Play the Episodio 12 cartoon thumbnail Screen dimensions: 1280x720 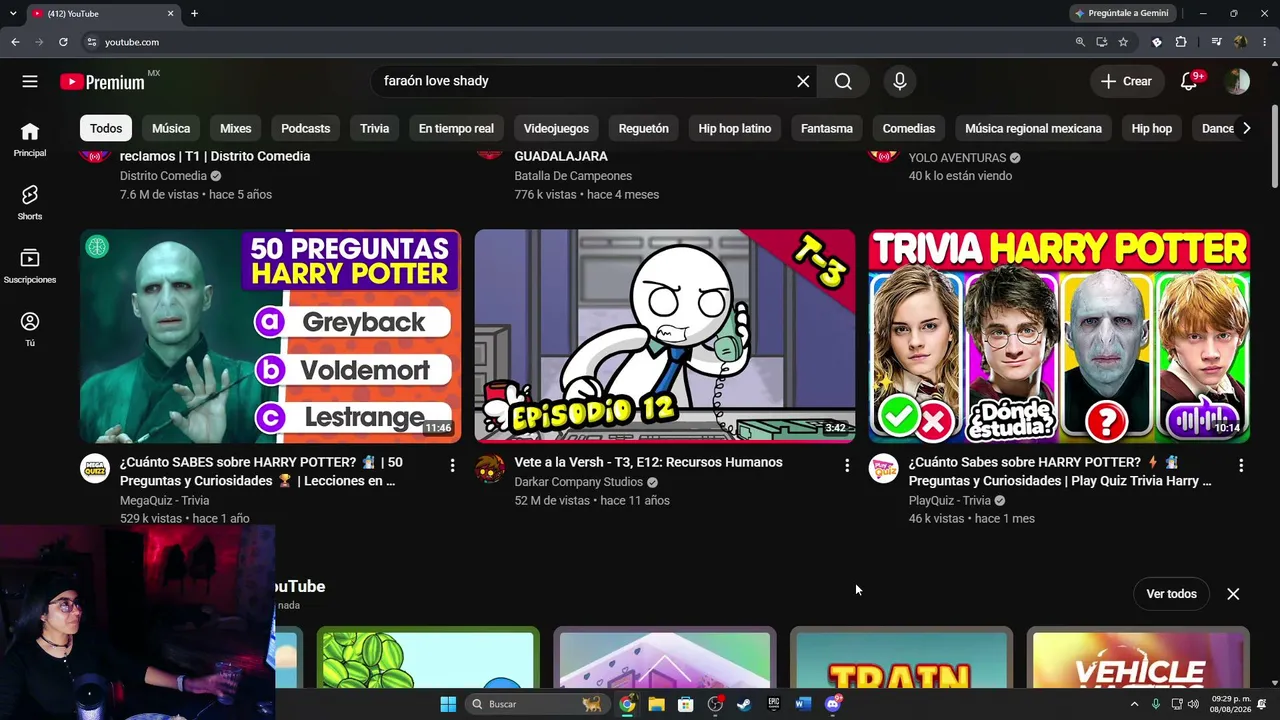coord(665,336)
